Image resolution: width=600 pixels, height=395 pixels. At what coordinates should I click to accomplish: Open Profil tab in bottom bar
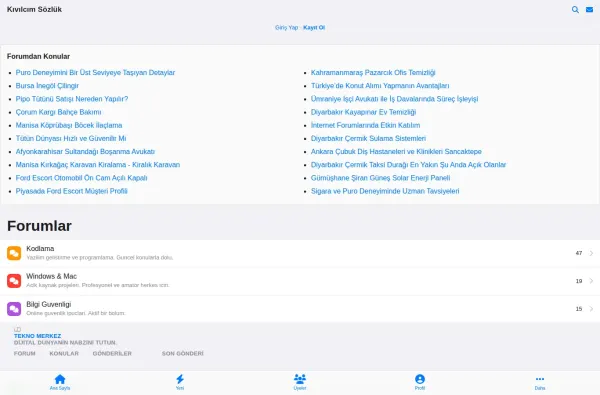(x=420, y=382)
